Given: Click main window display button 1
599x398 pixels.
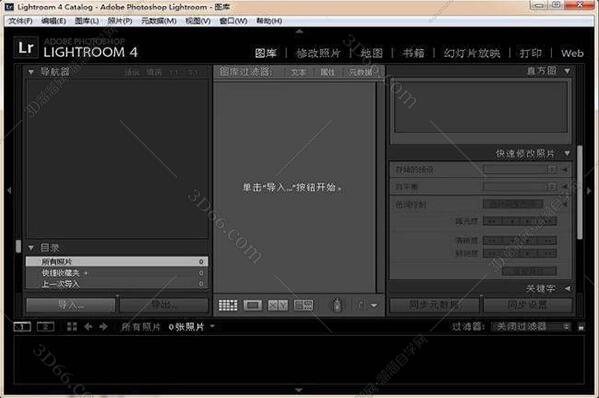Looking at the screenshot, I should click(22, 327).
